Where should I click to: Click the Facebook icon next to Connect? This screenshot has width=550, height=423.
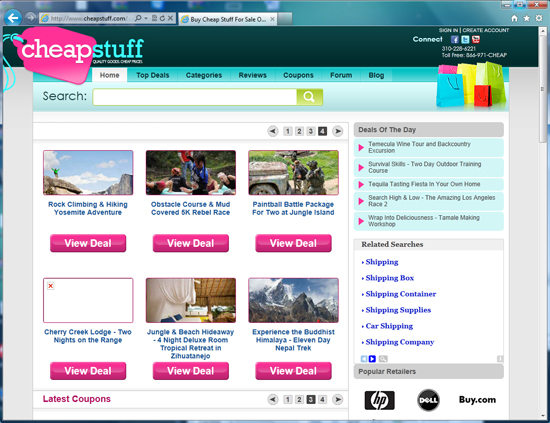coord(455,39)
